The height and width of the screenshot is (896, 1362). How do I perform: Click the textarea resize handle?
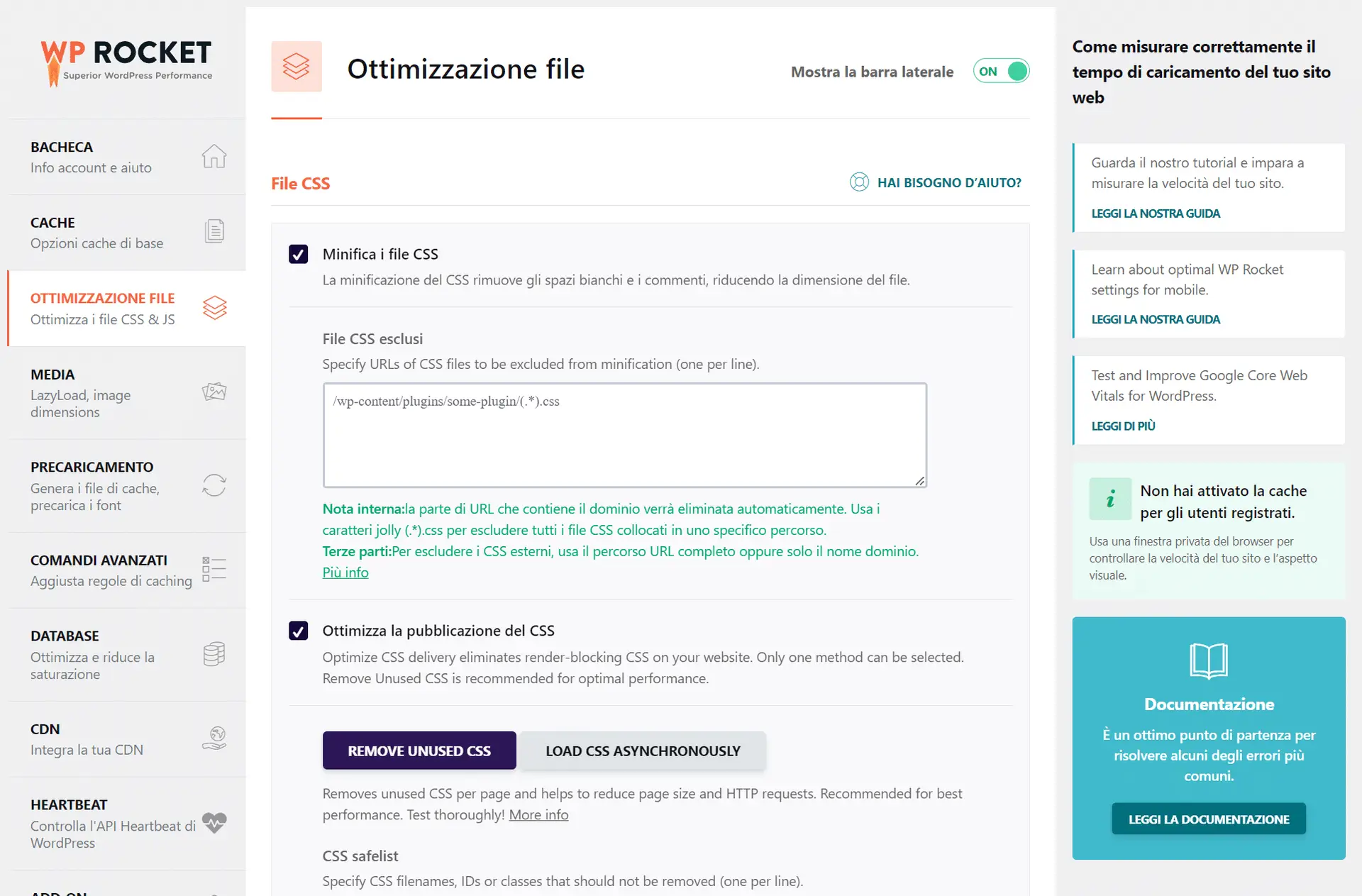919,480
